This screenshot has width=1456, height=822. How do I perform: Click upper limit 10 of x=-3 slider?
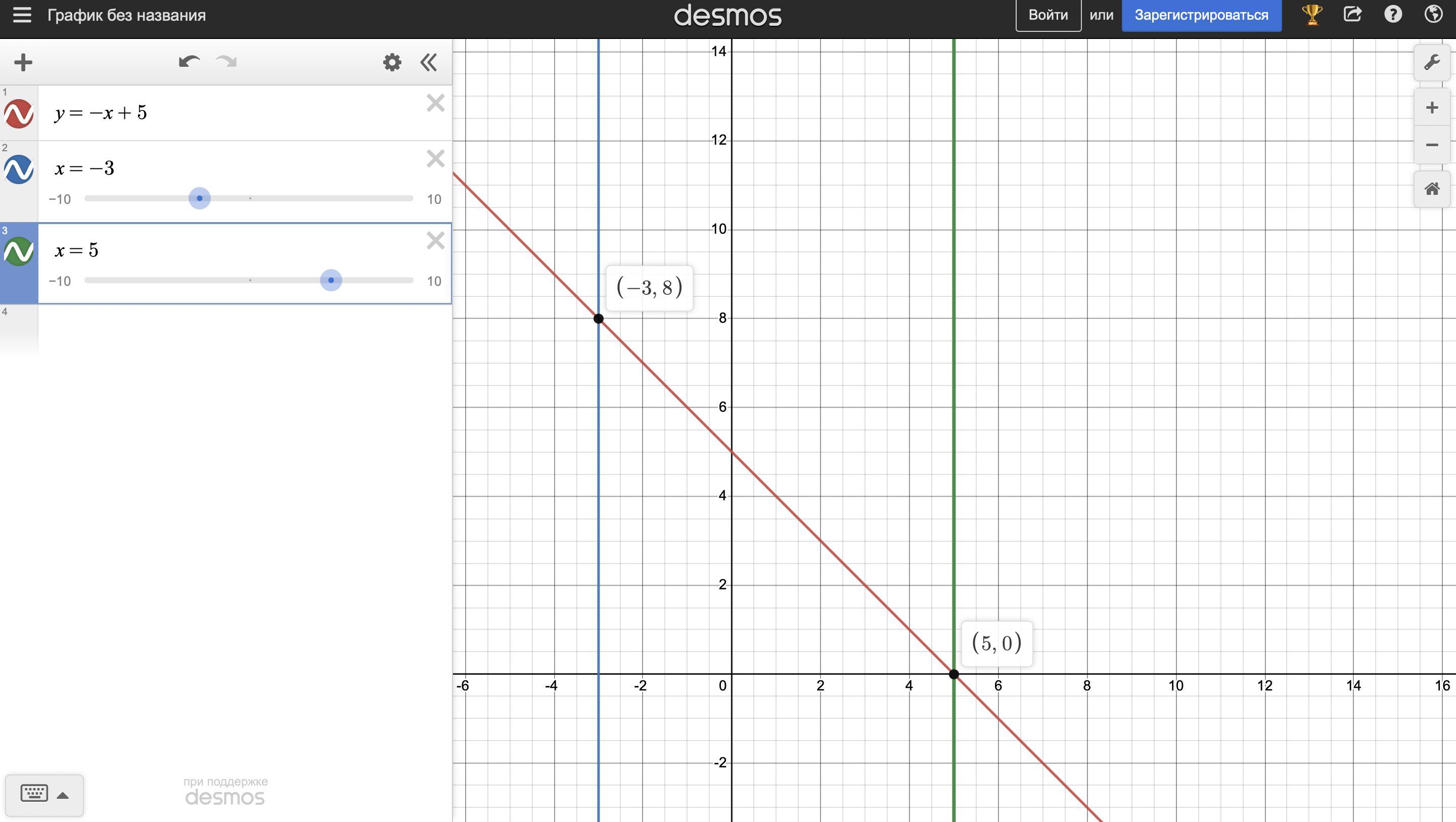(434, 199)
